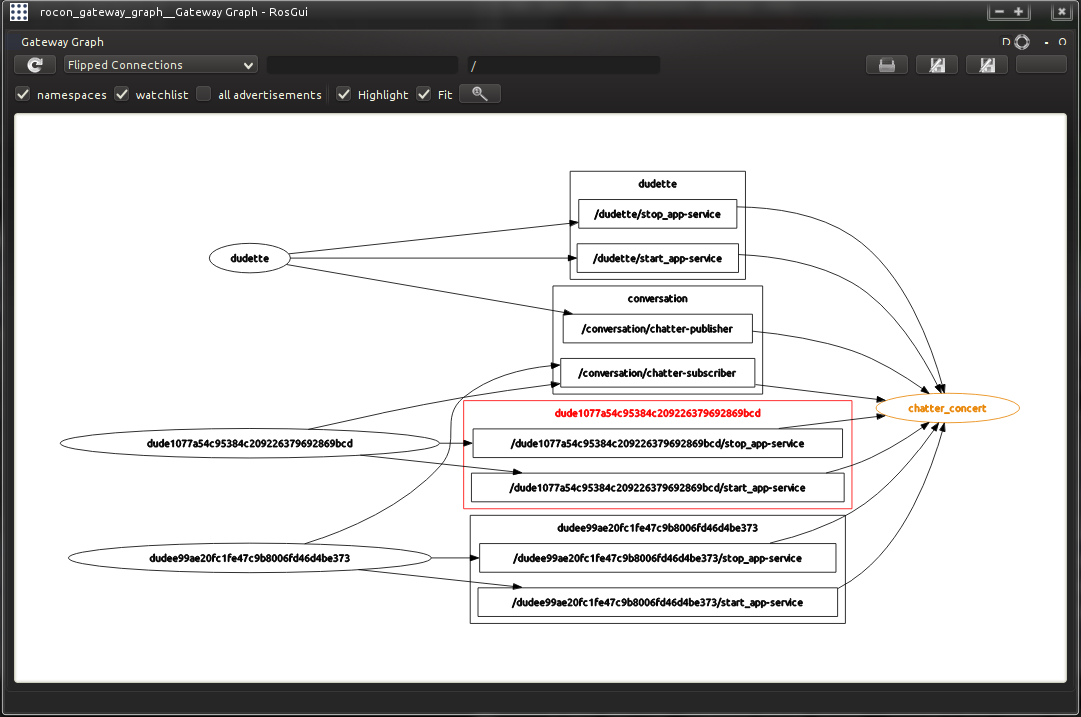Click the empty filter field beside the dropdown
This screenshot has height=717, width=1081.
pos(362,65)
